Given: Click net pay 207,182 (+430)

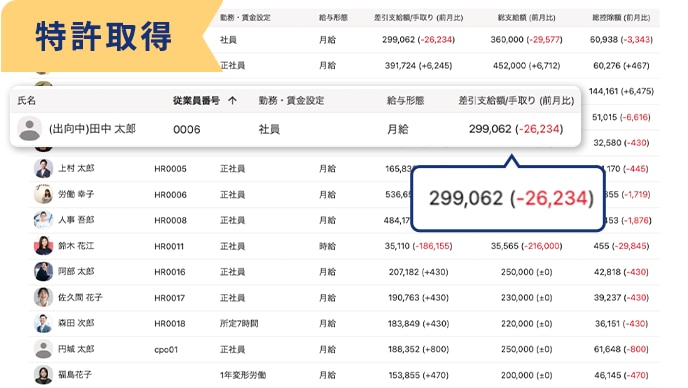Looking at the screenshot, I should (x=418, y=272).
